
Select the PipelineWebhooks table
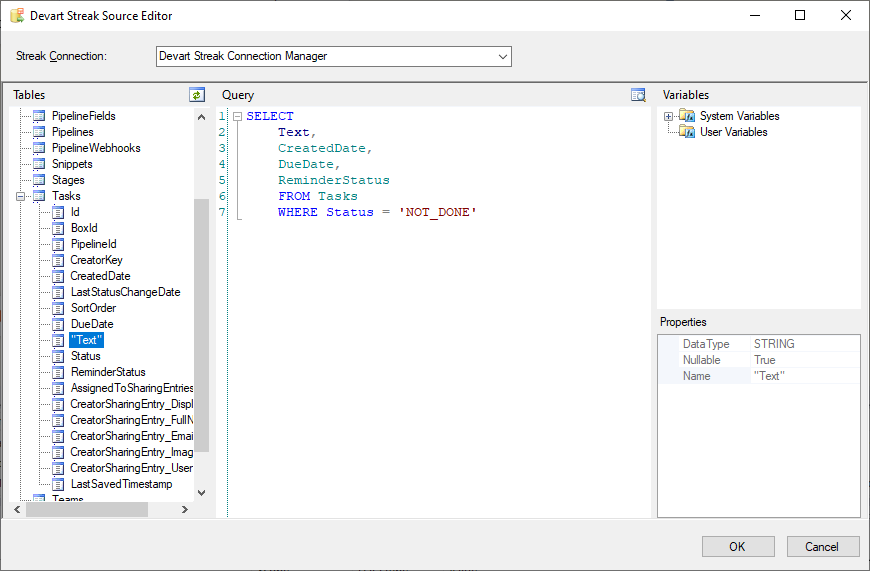[96, 148]
